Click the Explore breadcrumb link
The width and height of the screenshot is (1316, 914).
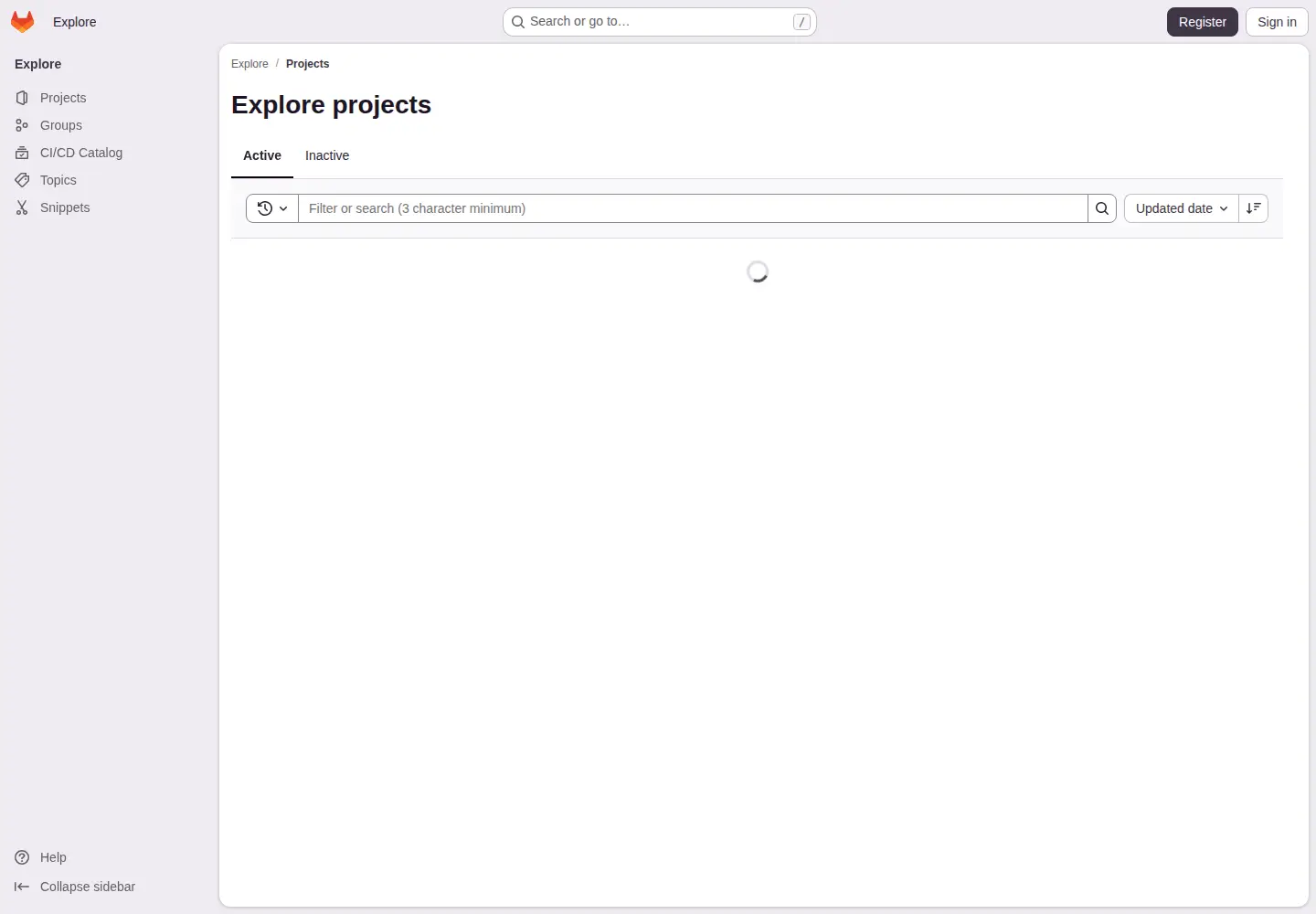point(249,64)
